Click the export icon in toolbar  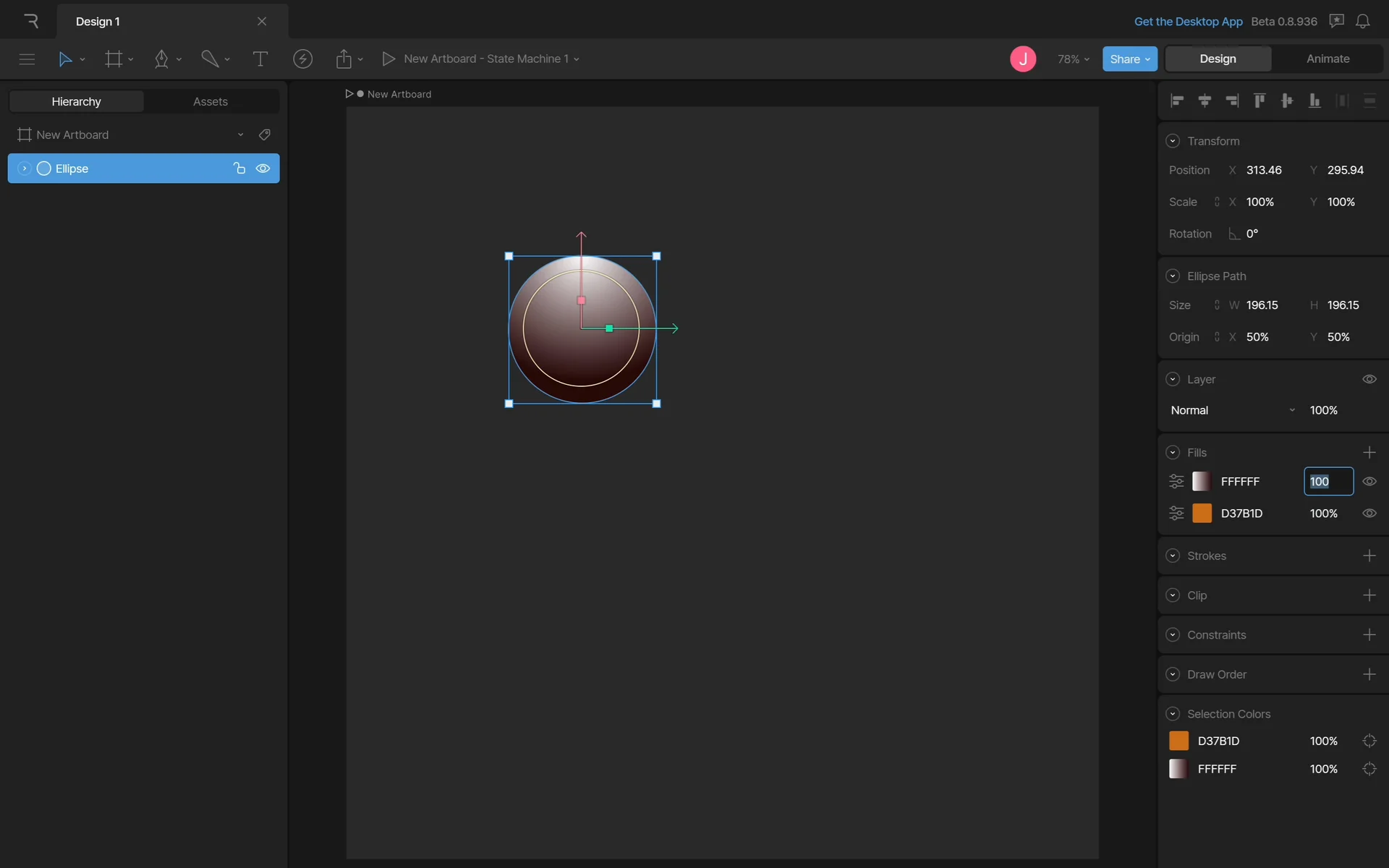click(x=344, y=59)
